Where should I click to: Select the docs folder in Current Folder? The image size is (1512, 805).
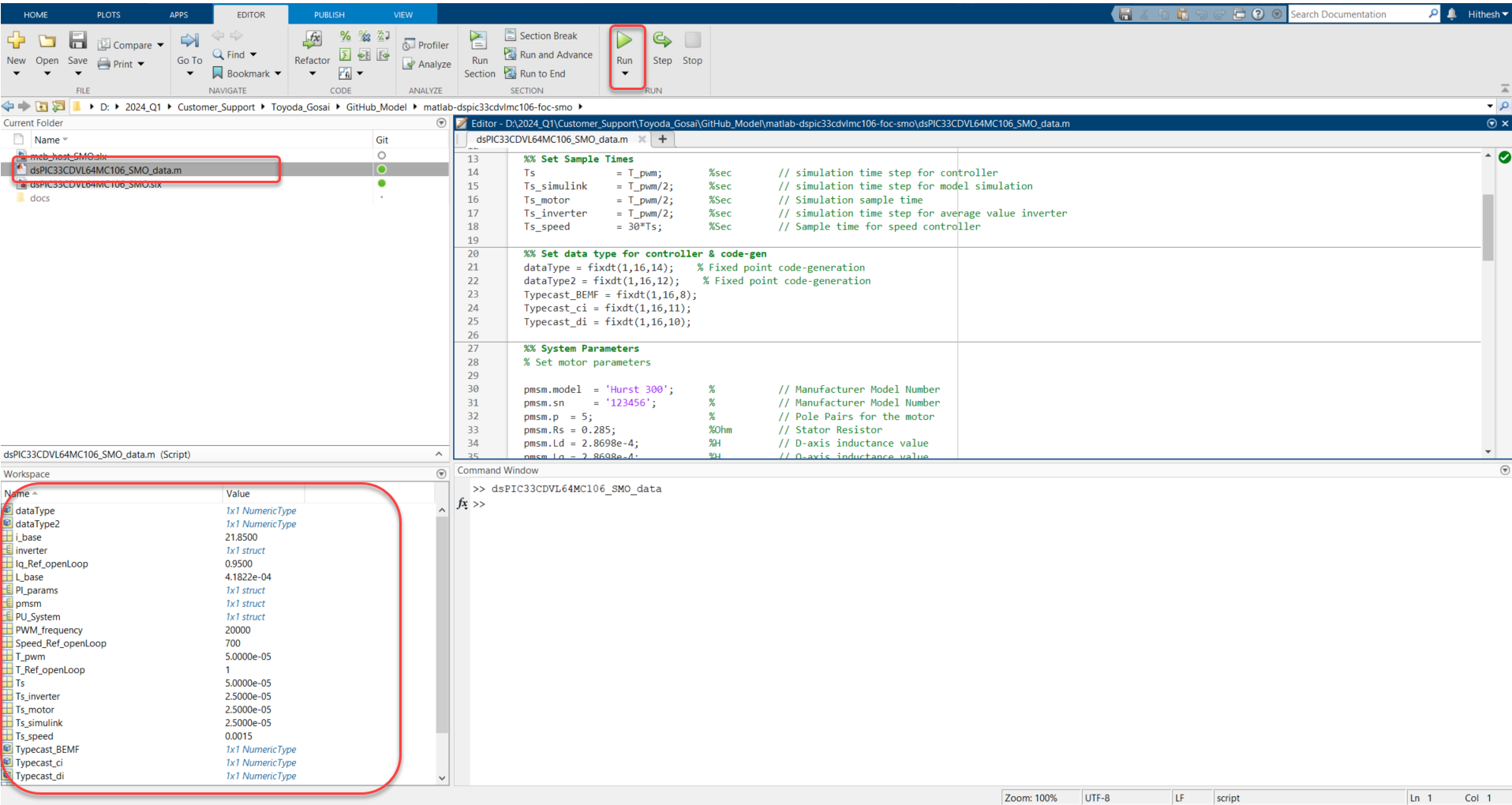[x=39, y=198]
